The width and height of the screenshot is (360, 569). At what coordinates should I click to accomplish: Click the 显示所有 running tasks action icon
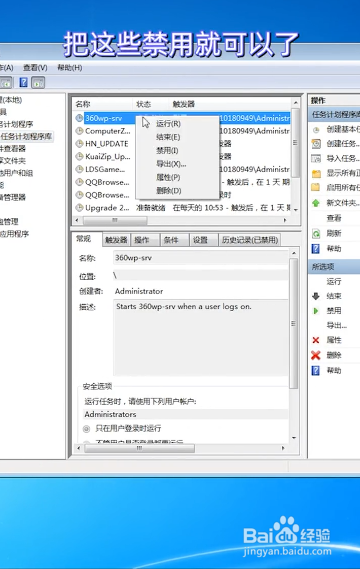(316, 173)
